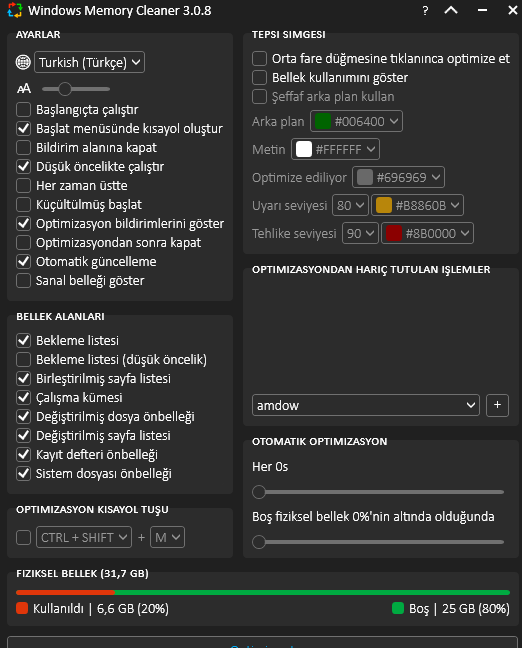The height and width of the screenshot is (648, 522).
Task: Open the Uyarı seviyesi 80 dropdown
Action: point(350,205)
